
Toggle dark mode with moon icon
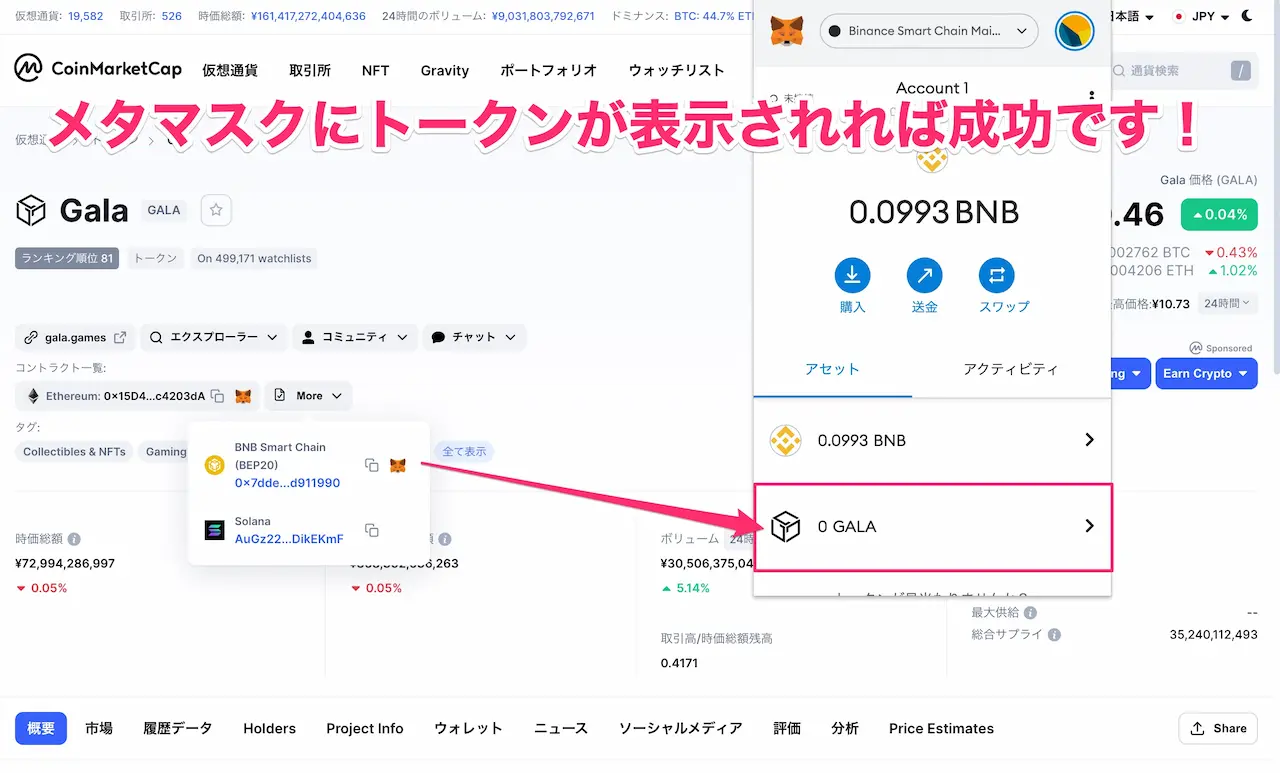1246,16
